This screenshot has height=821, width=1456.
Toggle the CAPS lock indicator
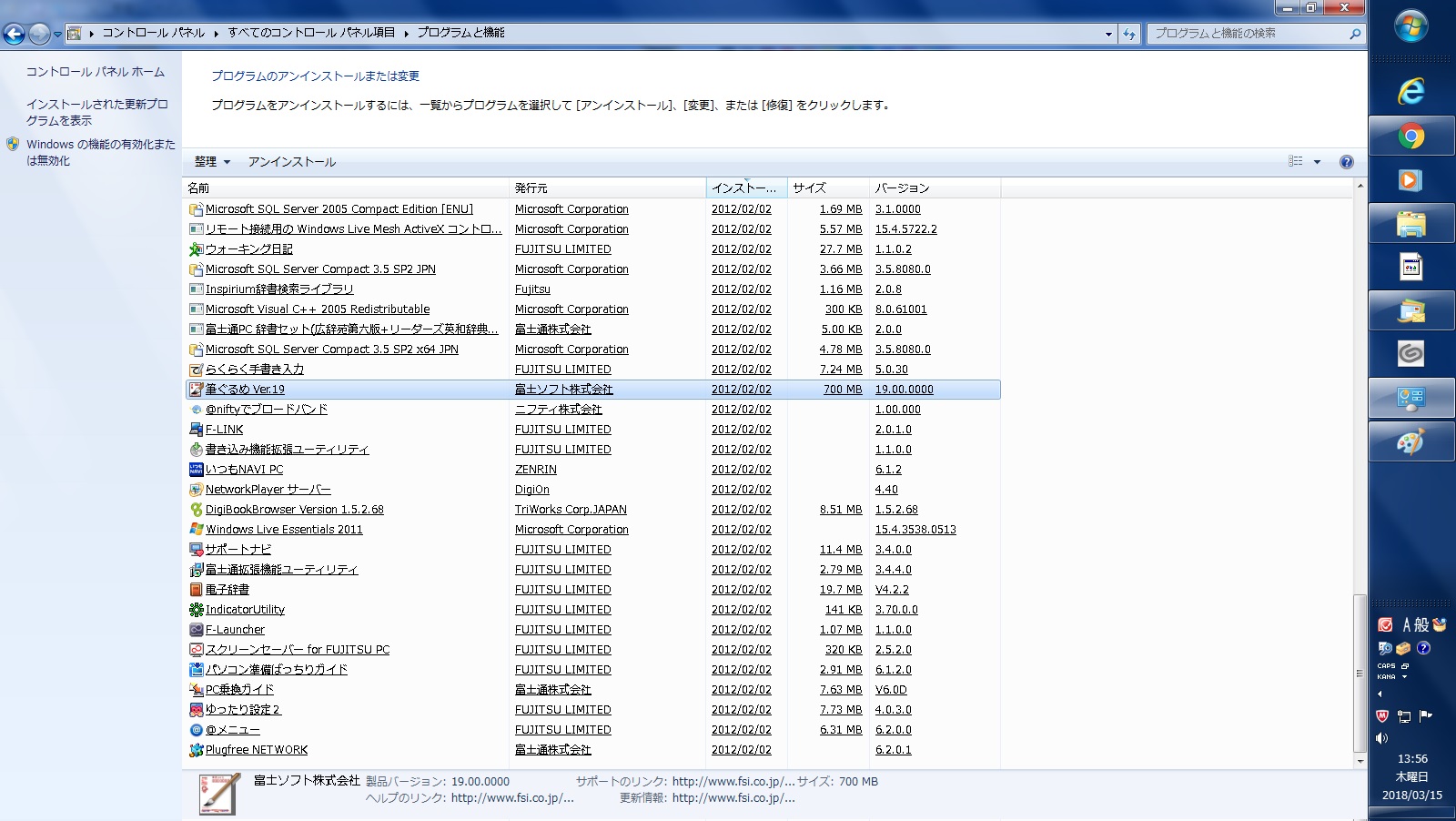point(1386,666)
